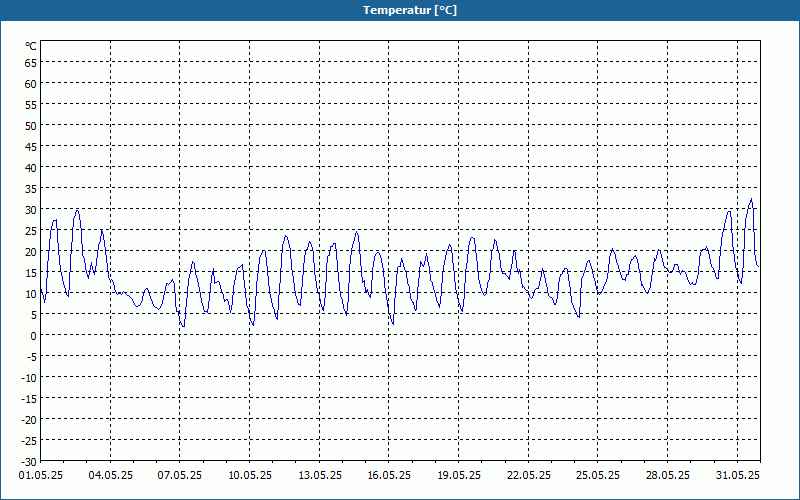Select the 22.05.25 date label
This screenshot has height=500, width=800.
click(x=529, y=475)
